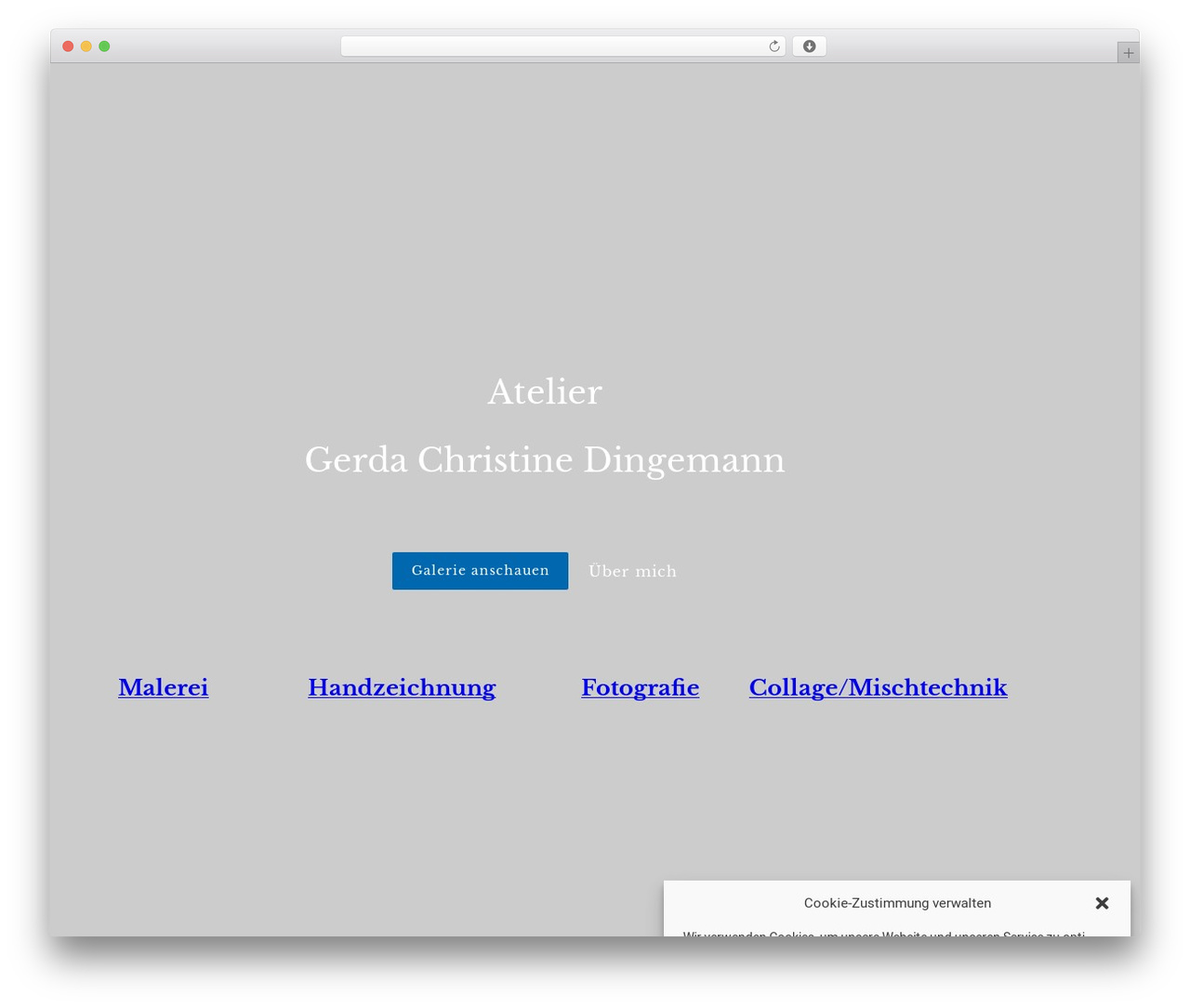This screenshot has height=1008, width=1190.
Task: Click the Galerie anschauen button
Action: tap(480, 571)
